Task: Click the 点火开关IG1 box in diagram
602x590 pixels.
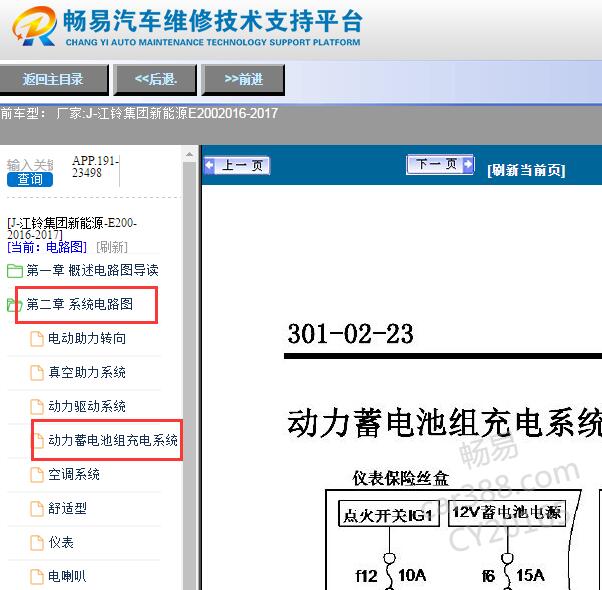Action: [389, 515]
